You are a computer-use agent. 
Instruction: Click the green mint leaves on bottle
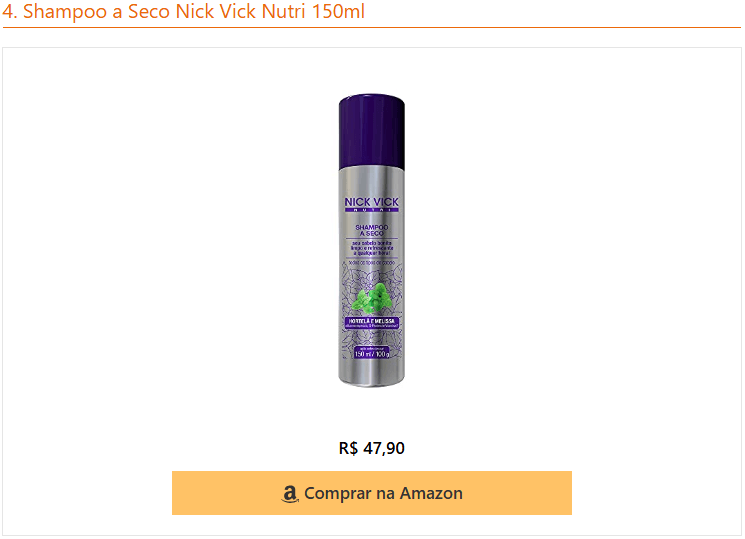[x=374, y=299]
